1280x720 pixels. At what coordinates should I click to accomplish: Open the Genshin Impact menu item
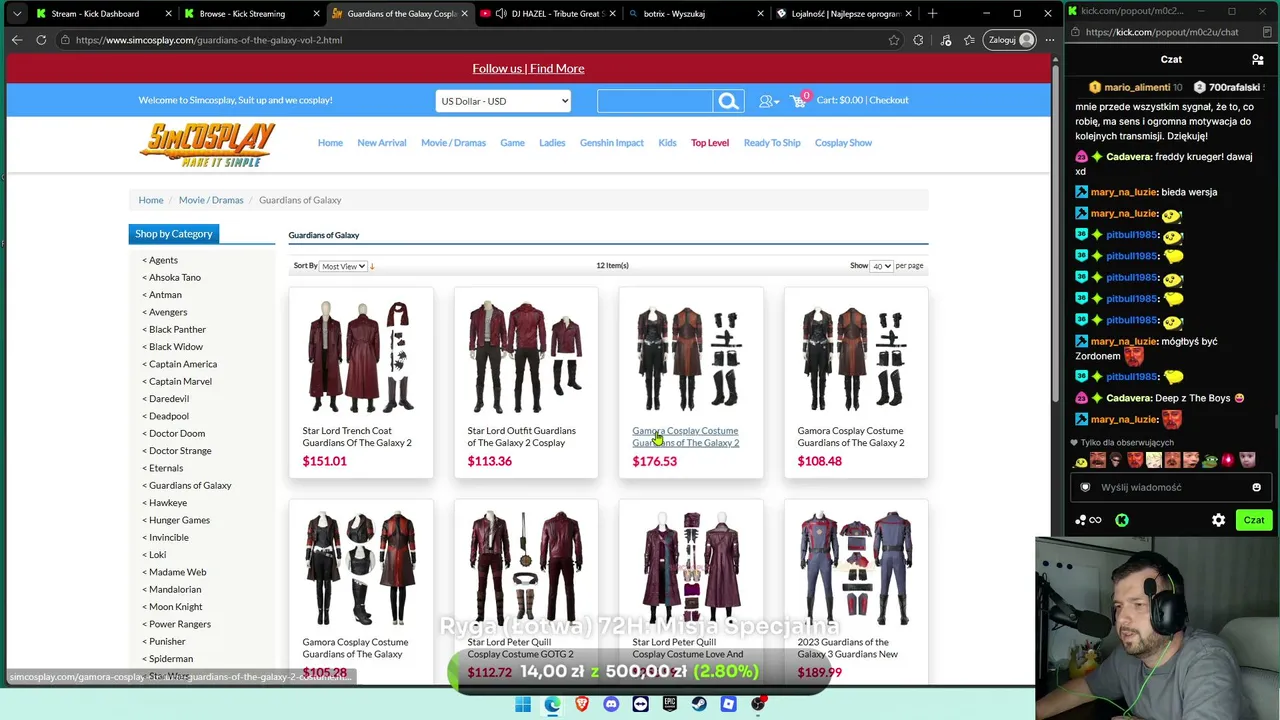(x=611, y=143)
